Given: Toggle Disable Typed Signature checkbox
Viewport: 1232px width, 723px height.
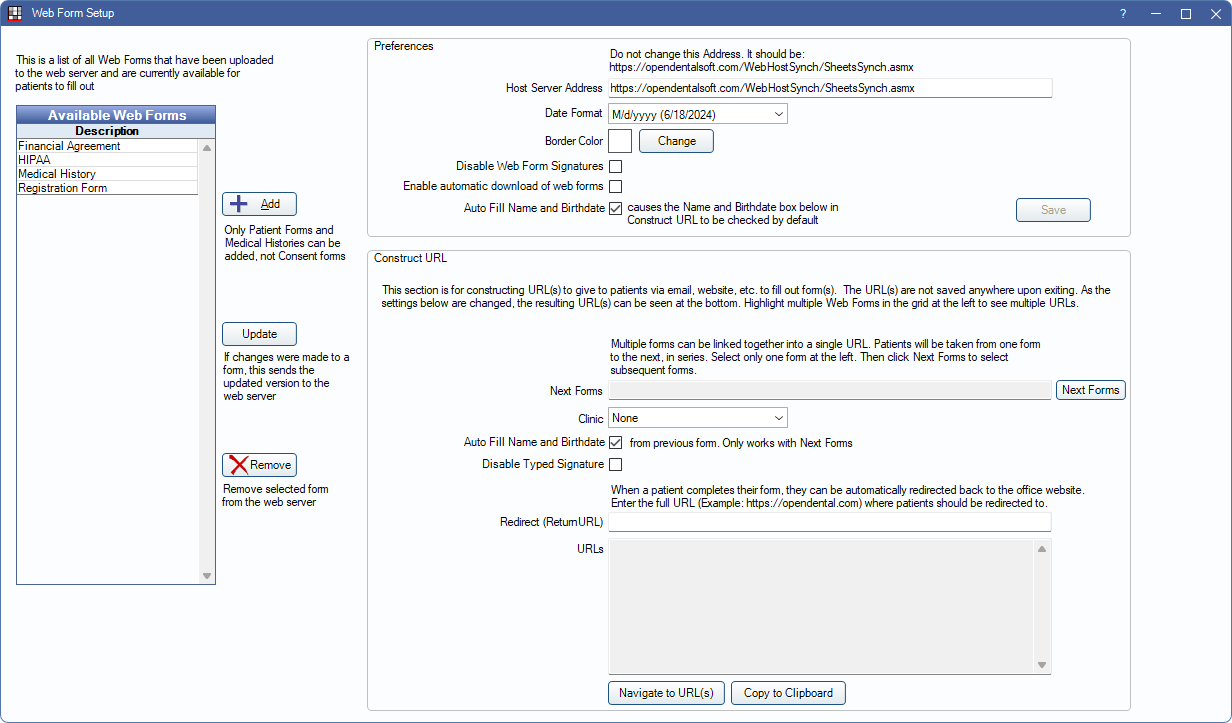Looking at the screenshot, I should pos(616,464).
